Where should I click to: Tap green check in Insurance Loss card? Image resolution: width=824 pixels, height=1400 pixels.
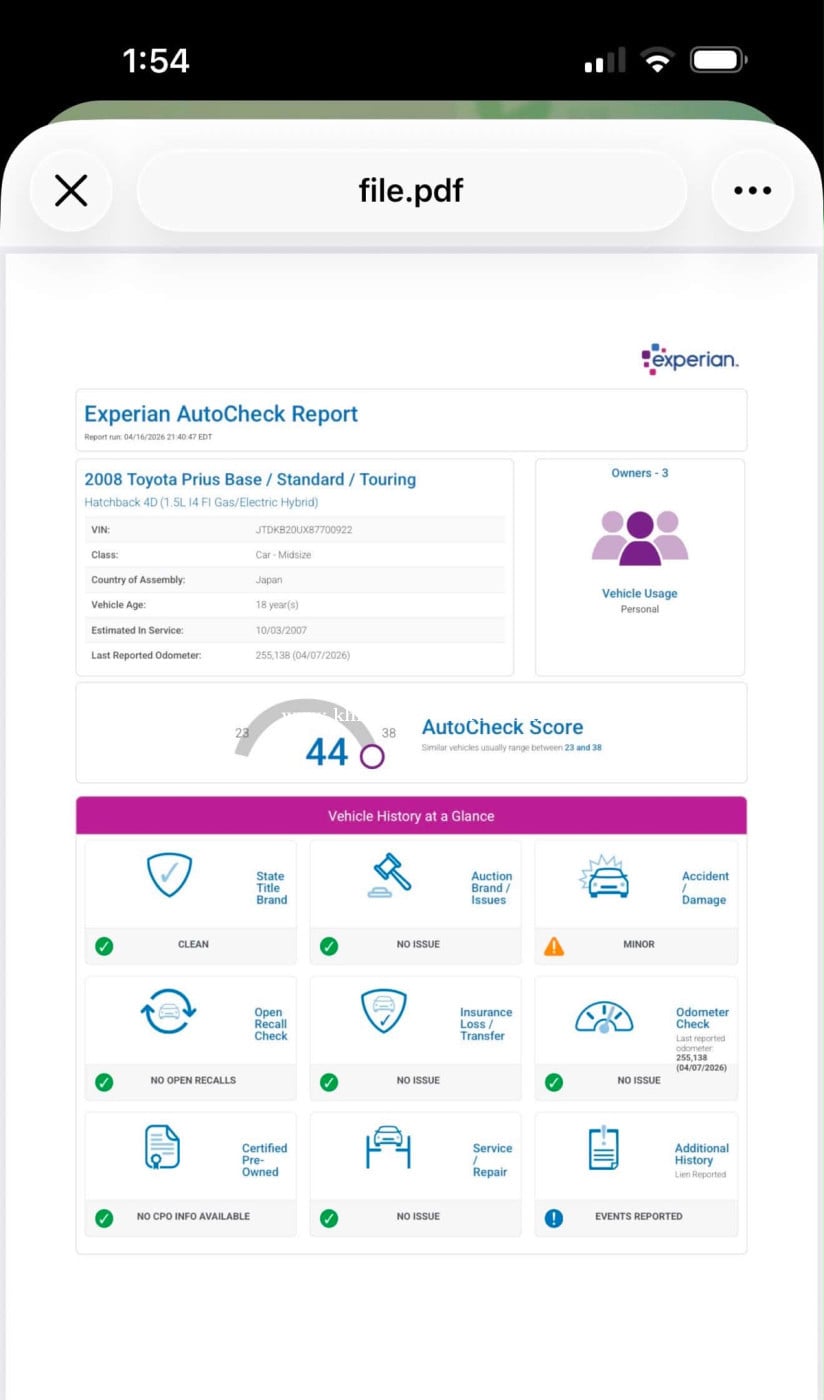click(329, 1082)
